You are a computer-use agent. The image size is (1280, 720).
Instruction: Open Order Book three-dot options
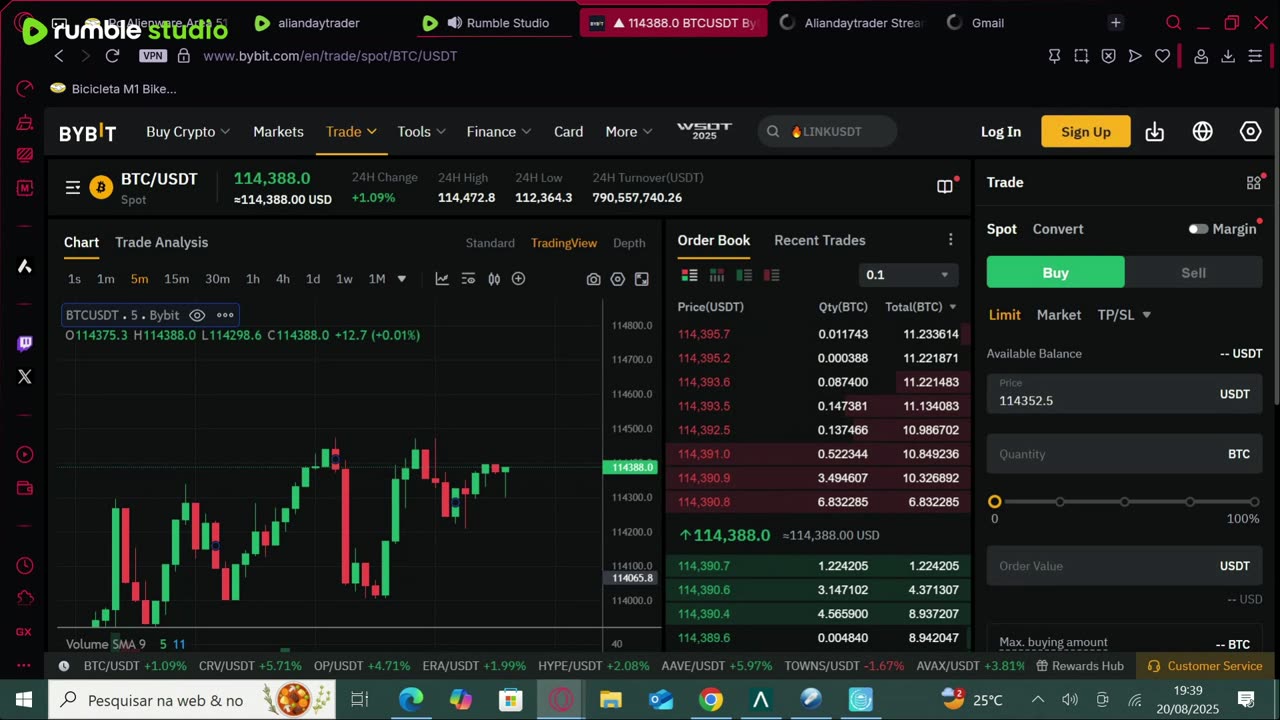pyautogui.click(x=951, y=240)
